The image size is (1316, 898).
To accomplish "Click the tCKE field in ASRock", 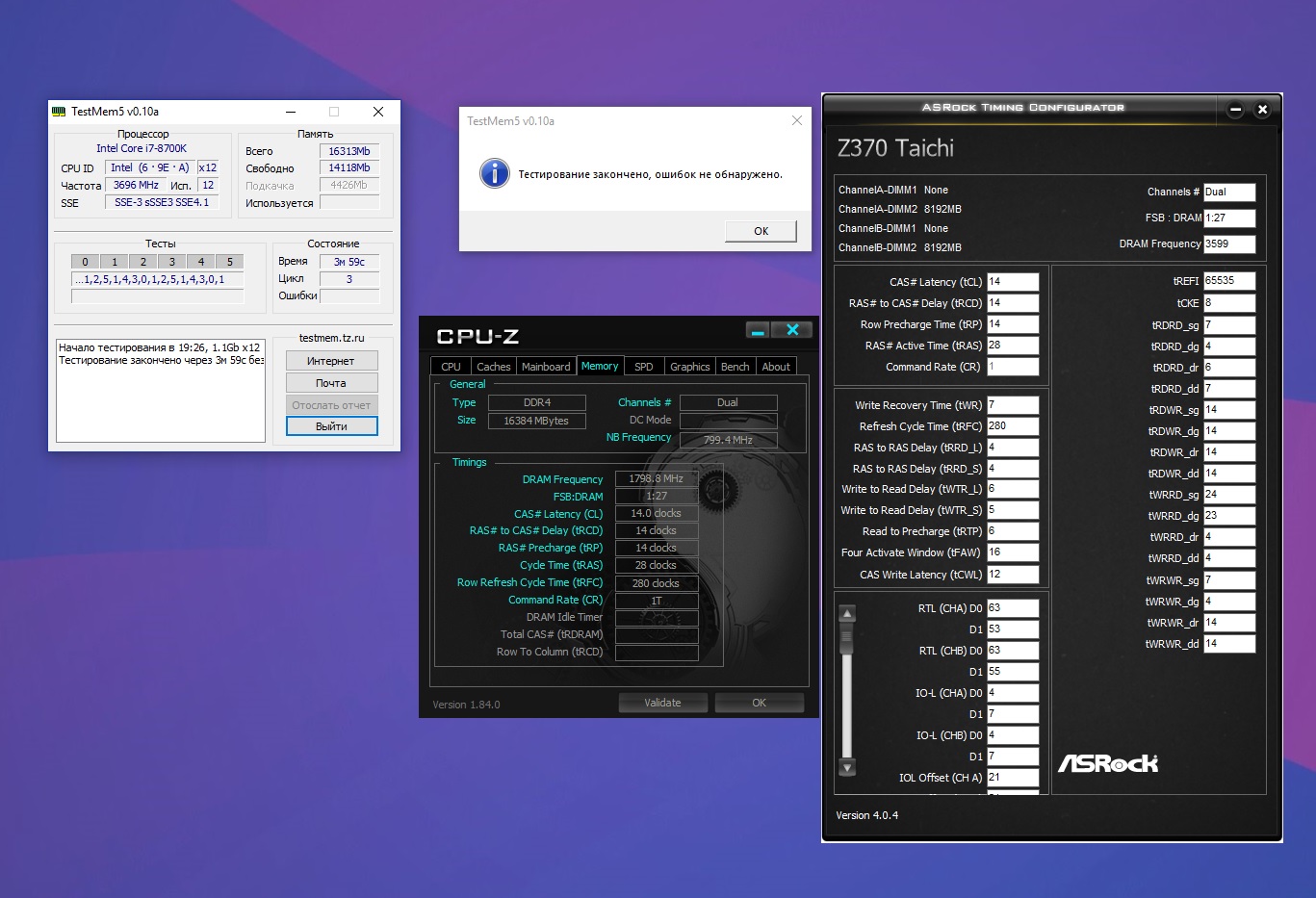I will 1229,303.
